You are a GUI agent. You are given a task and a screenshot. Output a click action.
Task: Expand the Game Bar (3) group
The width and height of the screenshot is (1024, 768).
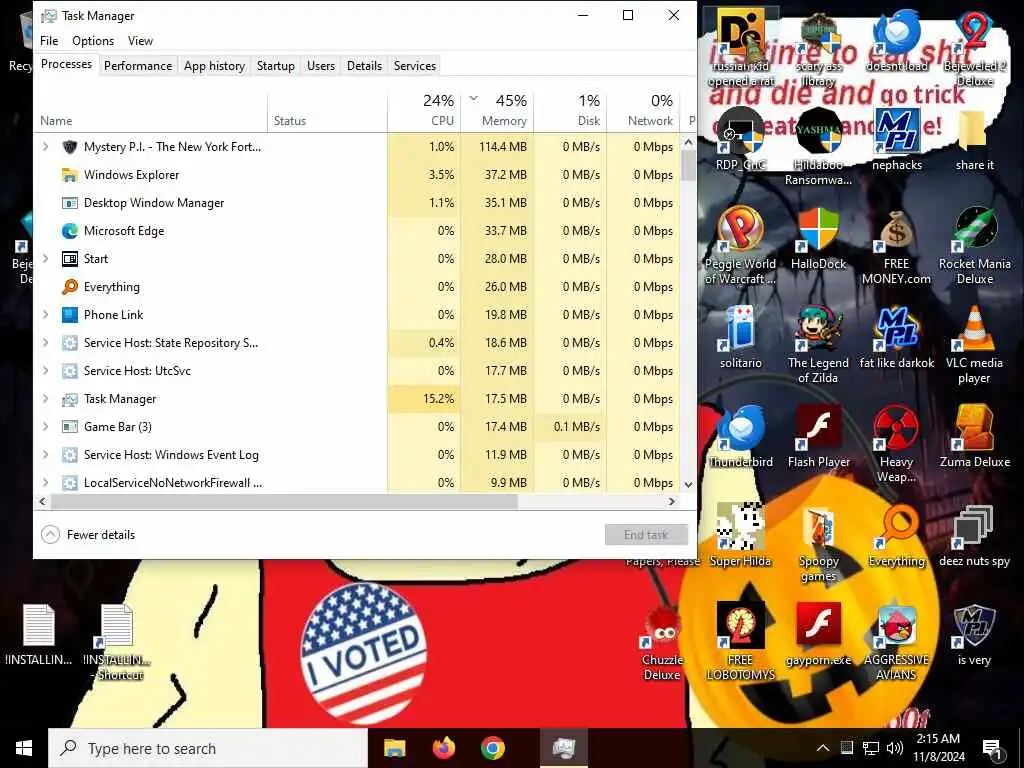(x=45, y=427)
